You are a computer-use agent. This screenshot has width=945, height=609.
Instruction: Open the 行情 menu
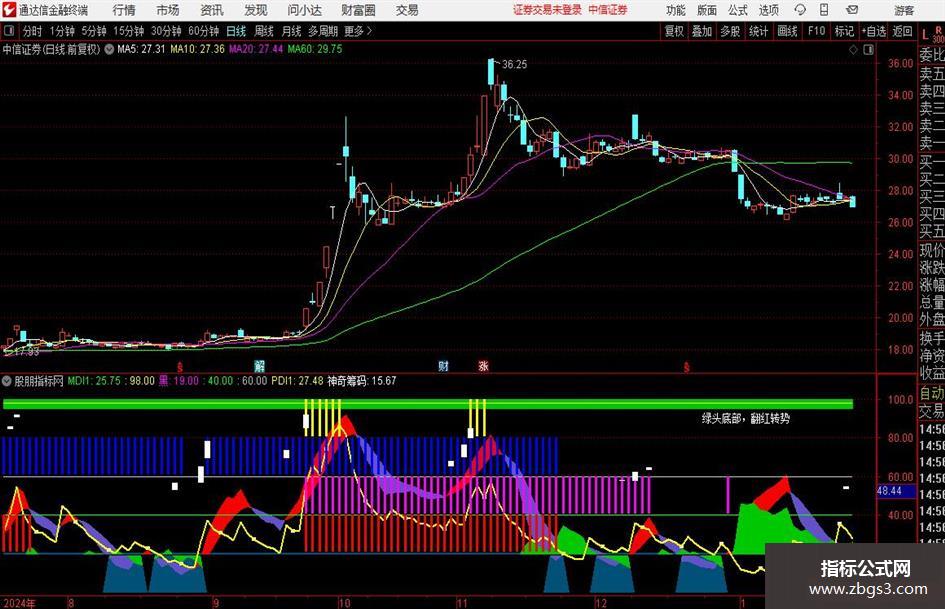124,10
